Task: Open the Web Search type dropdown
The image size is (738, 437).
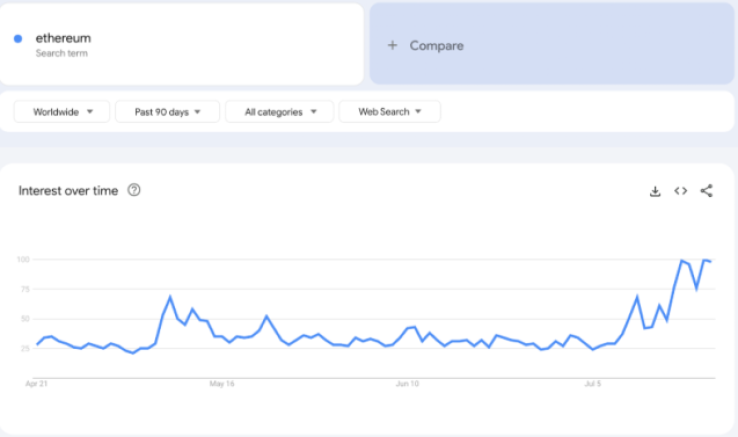Action: click(389, 112)
